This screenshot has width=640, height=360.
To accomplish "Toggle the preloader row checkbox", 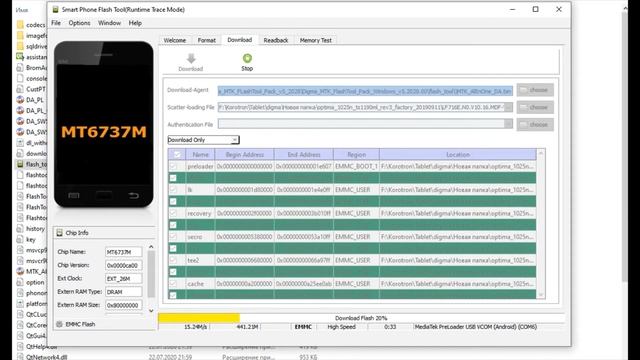I will (x=173, y=166).
